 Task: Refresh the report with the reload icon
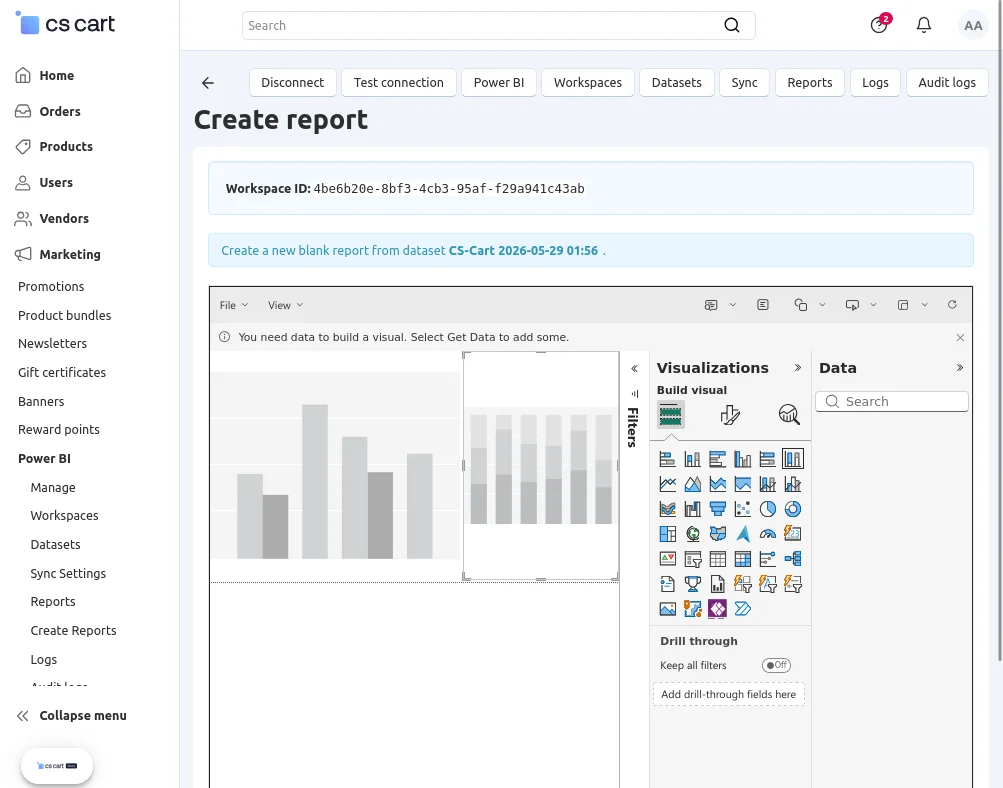[952, 305]
